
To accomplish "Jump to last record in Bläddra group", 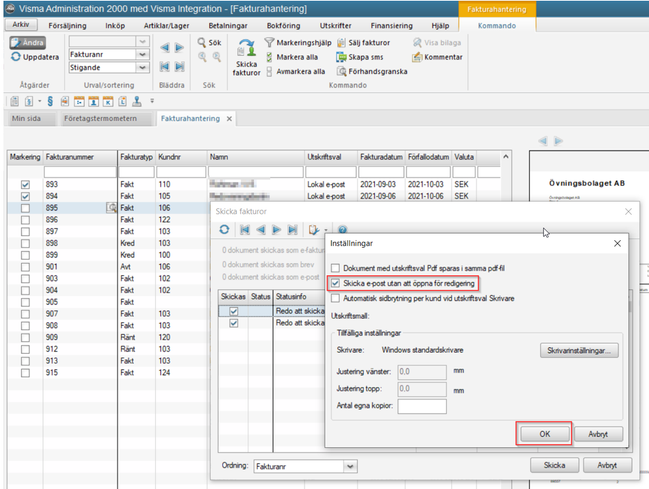I will click(x=179, y=66).
